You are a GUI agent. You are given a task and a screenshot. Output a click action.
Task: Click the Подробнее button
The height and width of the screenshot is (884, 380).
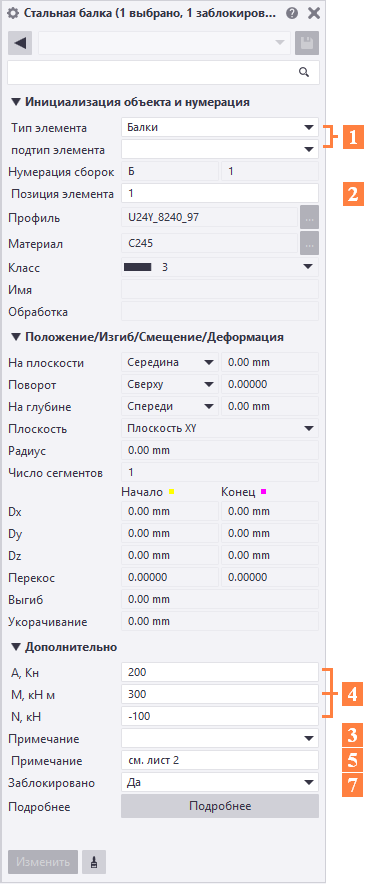[x=220, y=806]
